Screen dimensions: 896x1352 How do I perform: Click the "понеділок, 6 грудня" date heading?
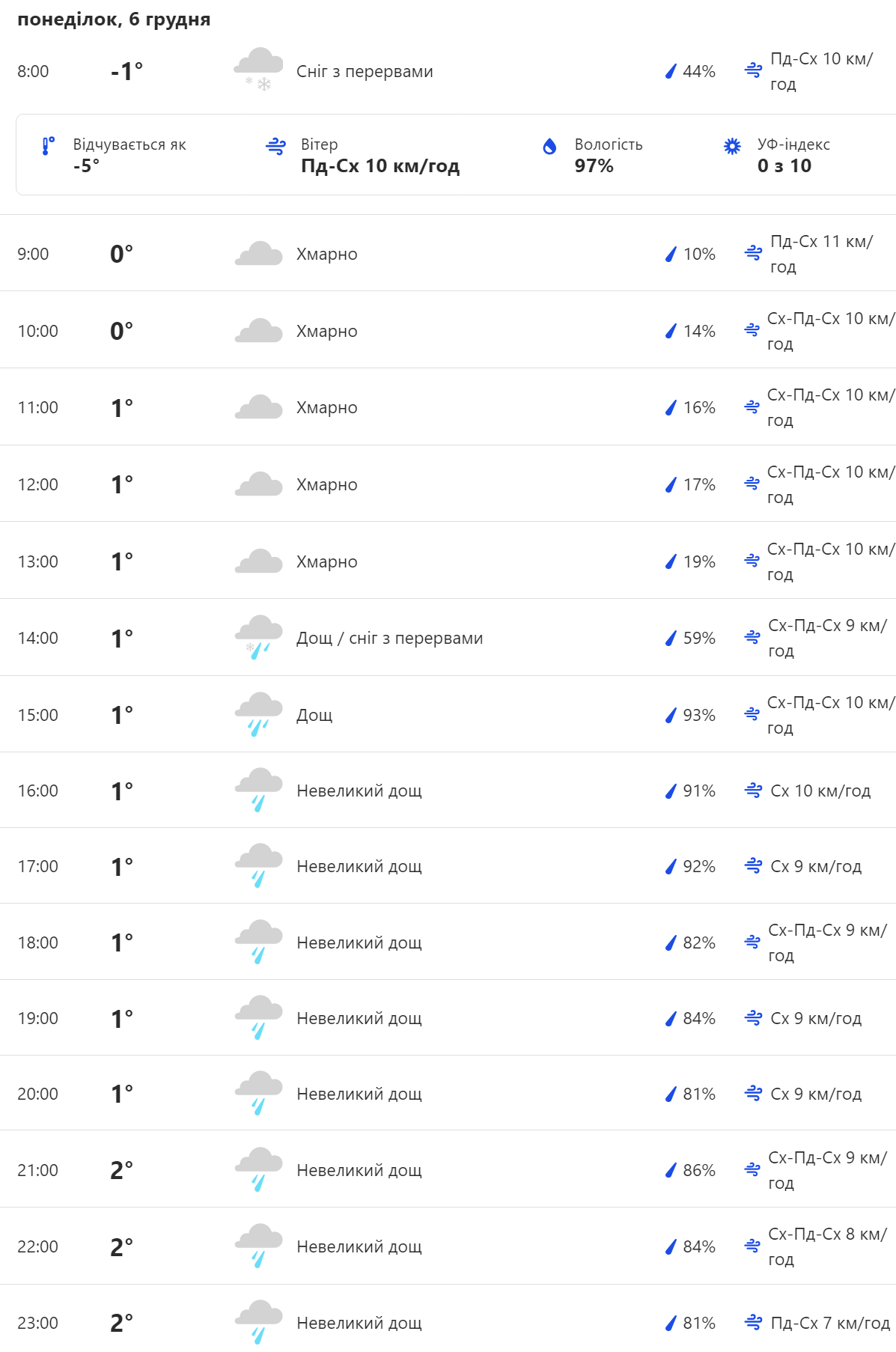[114, 19]
